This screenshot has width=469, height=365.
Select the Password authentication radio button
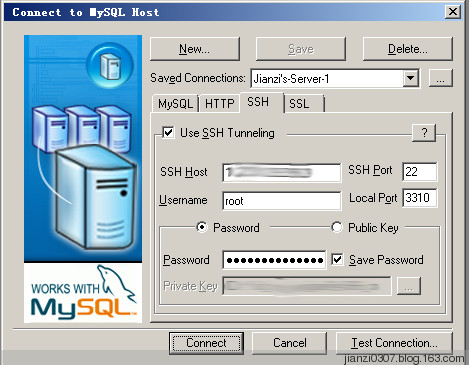pyautogui.click(x=202, y=227)
